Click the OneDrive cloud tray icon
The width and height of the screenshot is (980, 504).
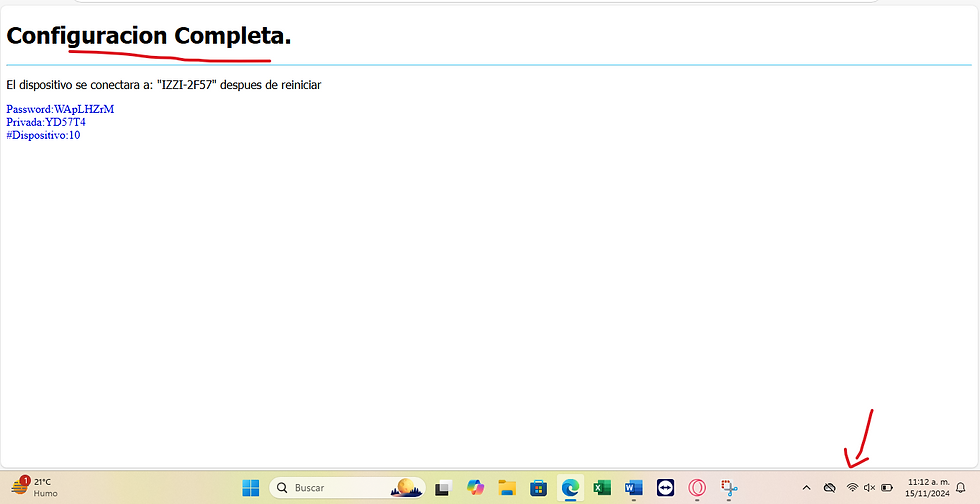click(829, 488)
